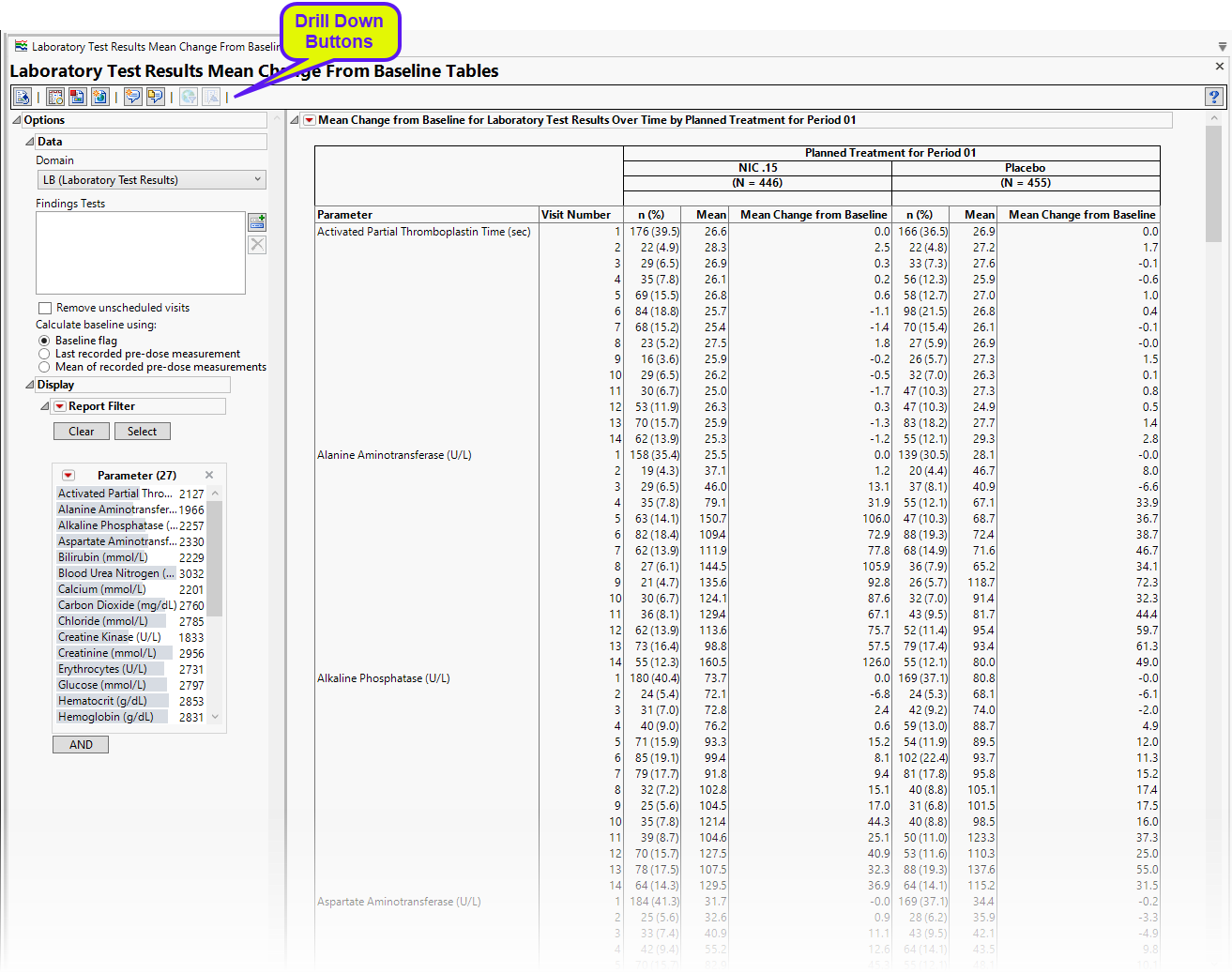Image resolution: width=1232 pixels, height=973 pixels.
Task: Open the Report Filter red triangle menu
Action: click(x=60, y=406)
